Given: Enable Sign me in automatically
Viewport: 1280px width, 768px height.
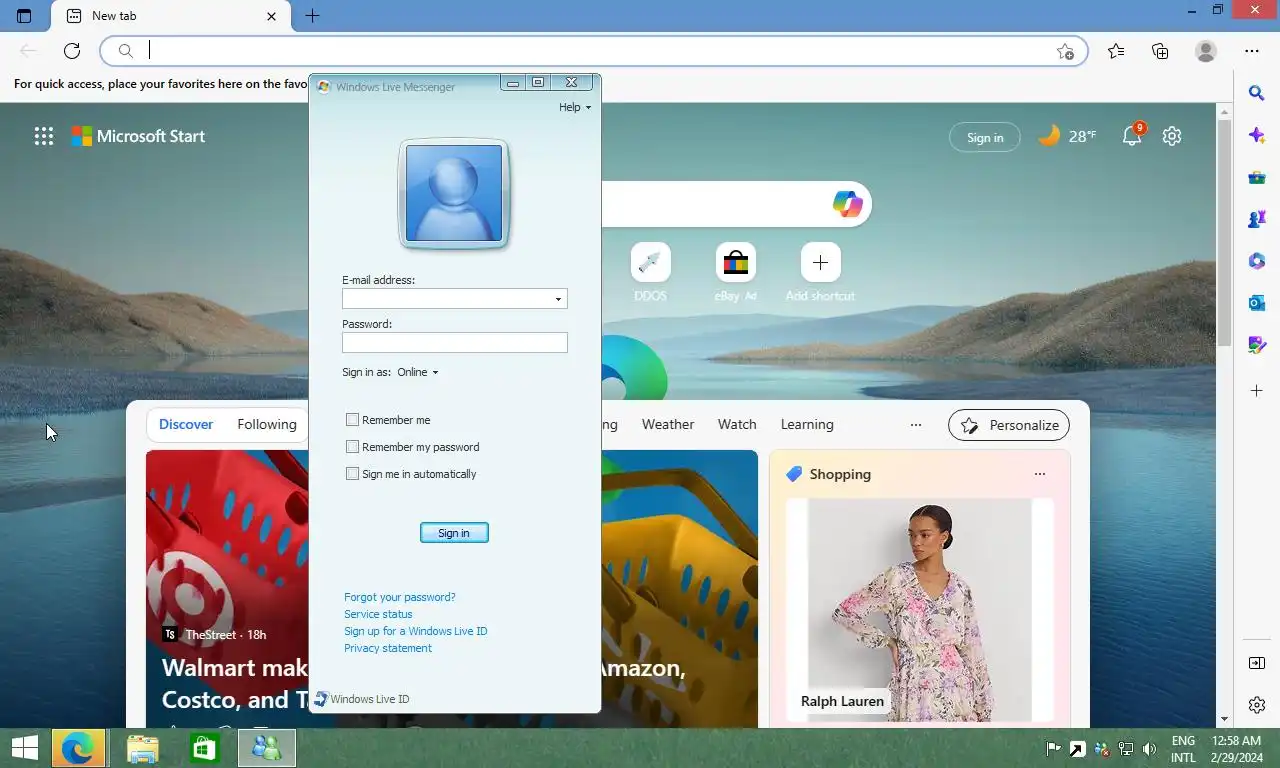Looking at the screenshot, I should (x=352, y=474).
